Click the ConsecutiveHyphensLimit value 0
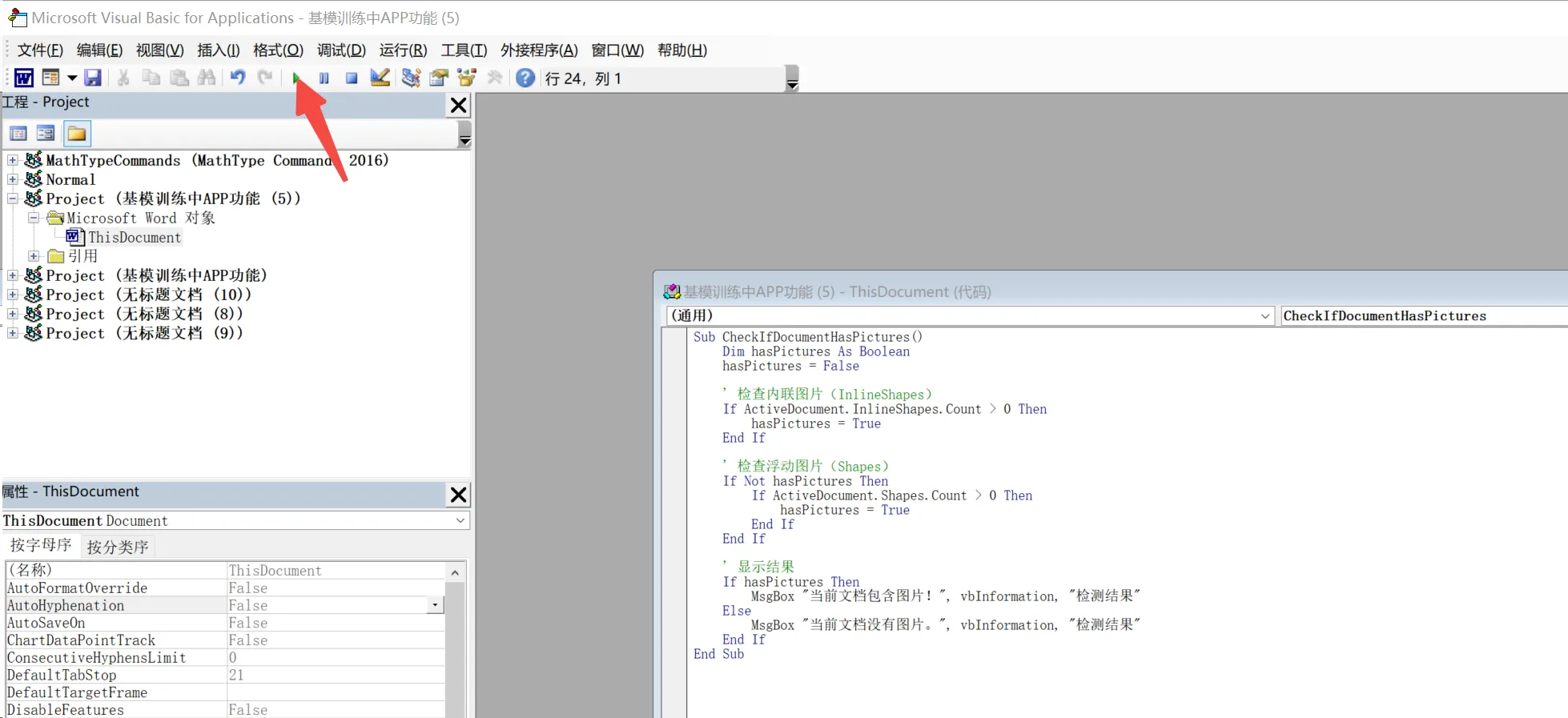The width and height of the screenshot is (1568, 718). click(x=336, y=657)
